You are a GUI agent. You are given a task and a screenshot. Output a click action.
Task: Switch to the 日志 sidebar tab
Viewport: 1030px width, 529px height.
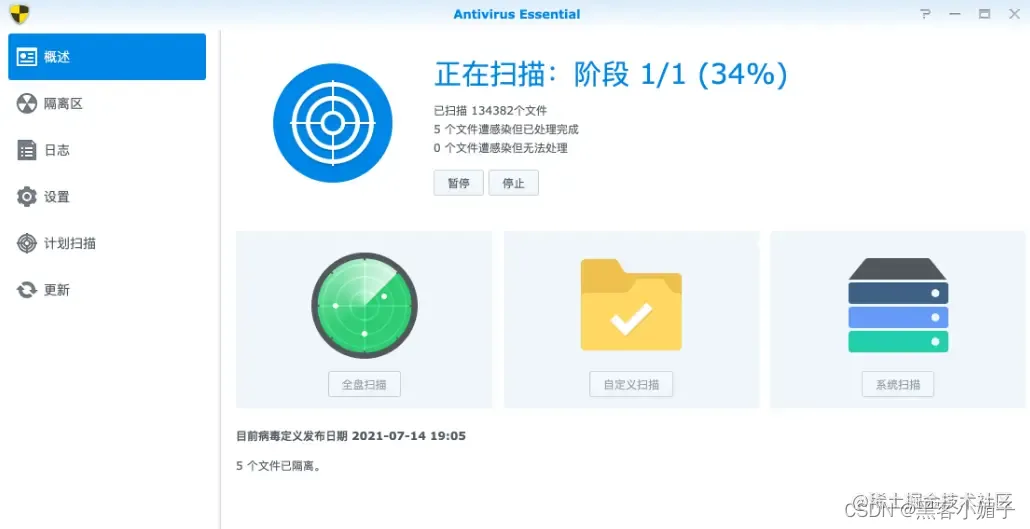[107, 150]
